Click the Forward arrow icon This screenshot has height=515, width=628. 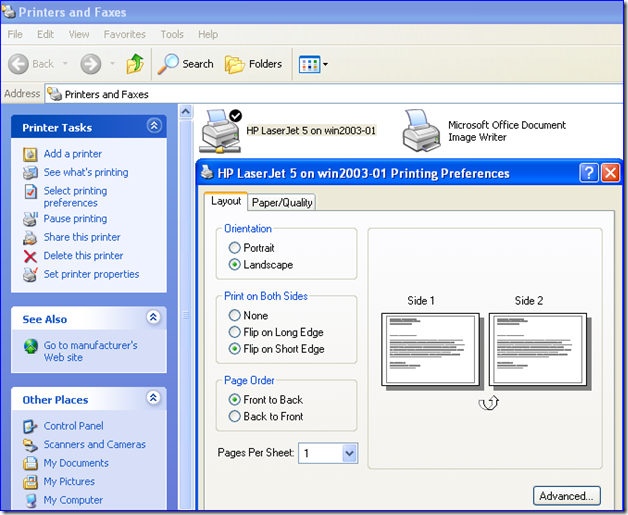tap(91, 64)
